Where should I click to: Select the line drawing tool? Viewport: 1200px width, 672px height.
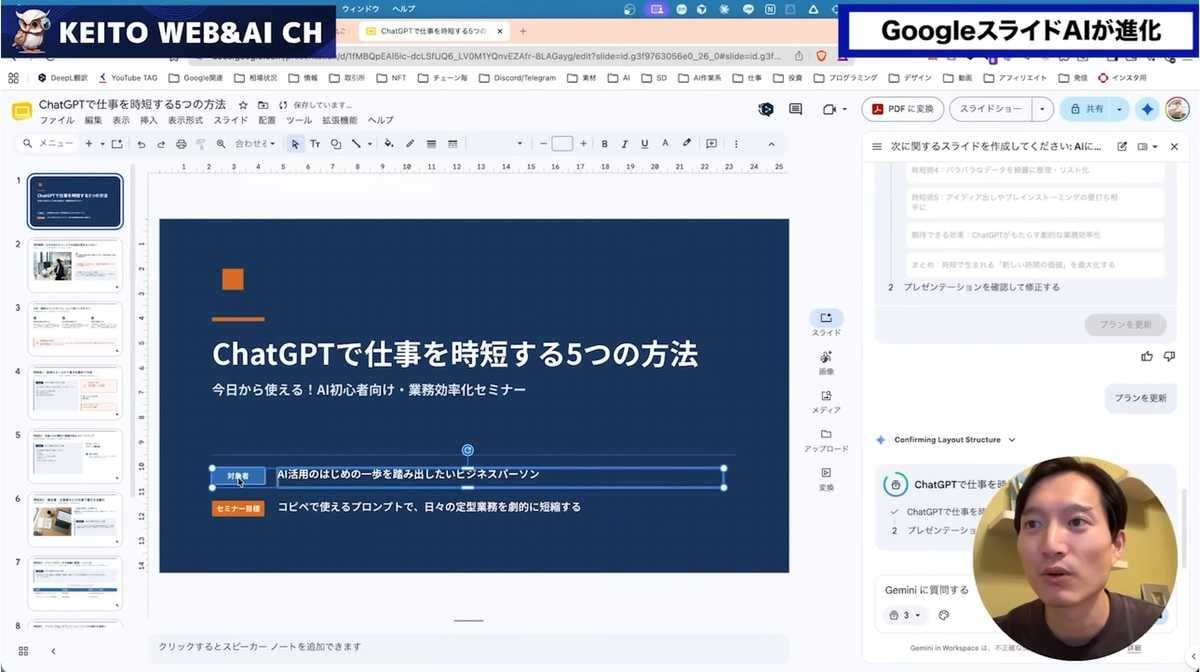pyautogui.click(x=357, y=144)
